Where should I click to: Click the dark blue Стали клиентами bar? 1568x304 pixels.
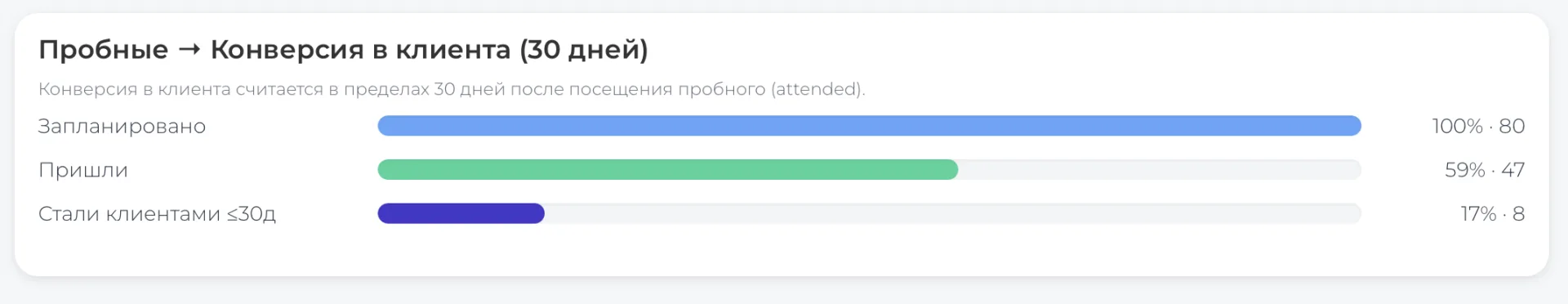(x=461, y=213)
